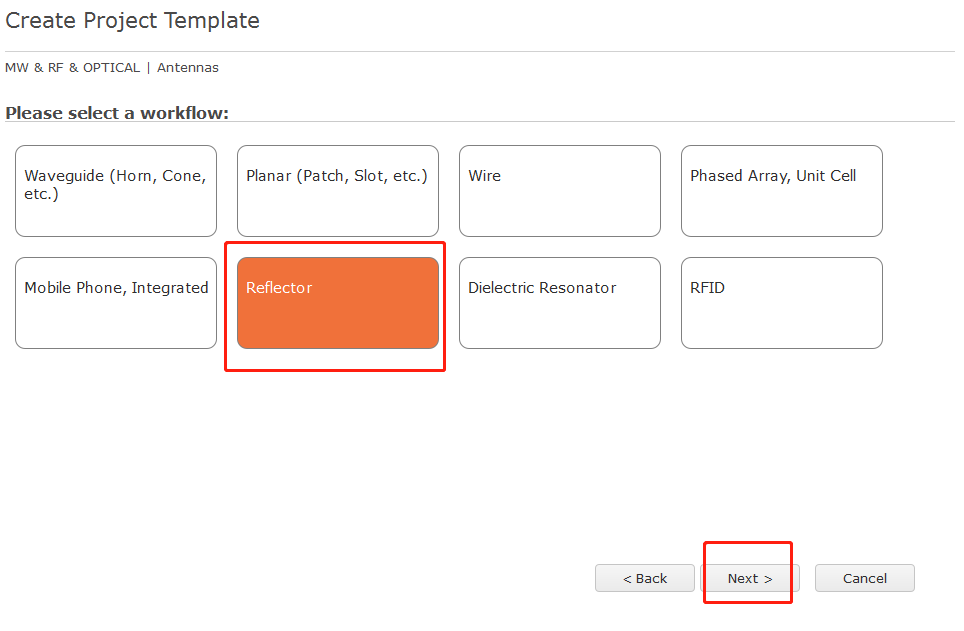
Task: Pick the Phased Array, Unit Cell workflow
Action: pos(781,191)
